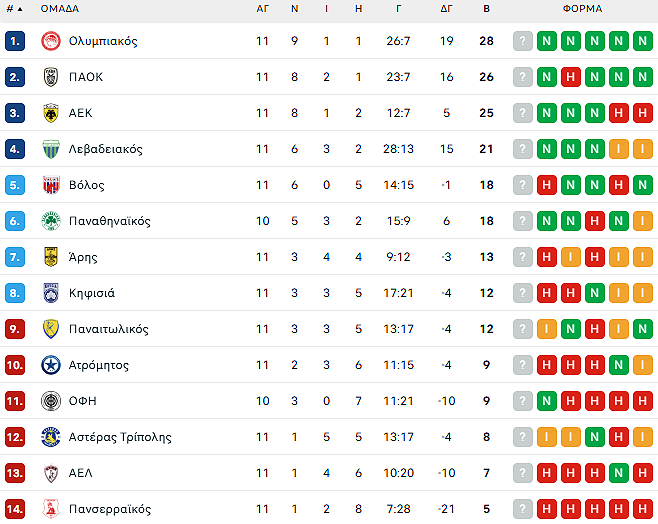Click the ΟΦΗ club crest icon

click(x=51, y=401)
